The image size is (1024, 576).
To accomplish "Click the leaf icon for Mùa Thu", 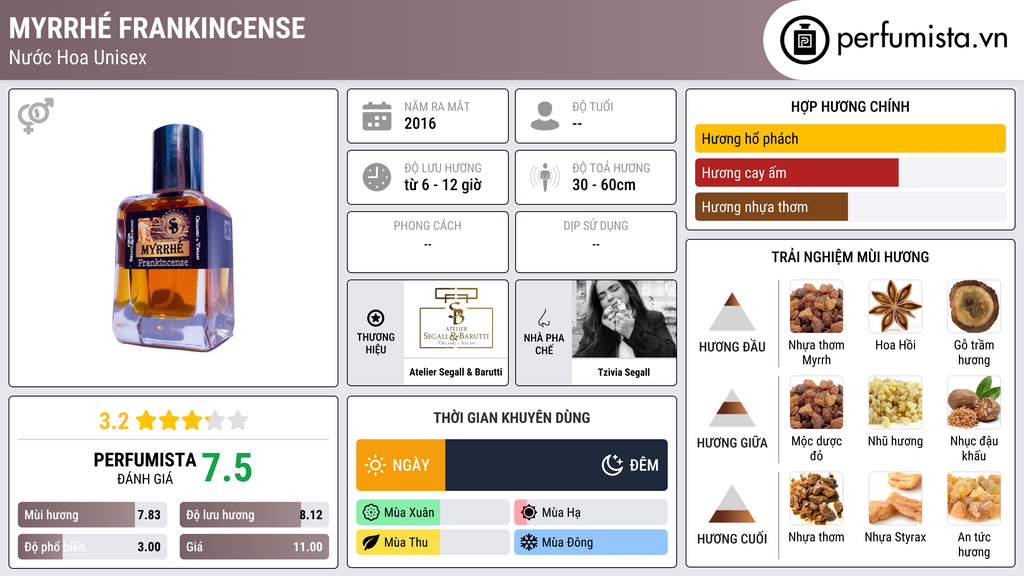I will (x=371, y=543).
